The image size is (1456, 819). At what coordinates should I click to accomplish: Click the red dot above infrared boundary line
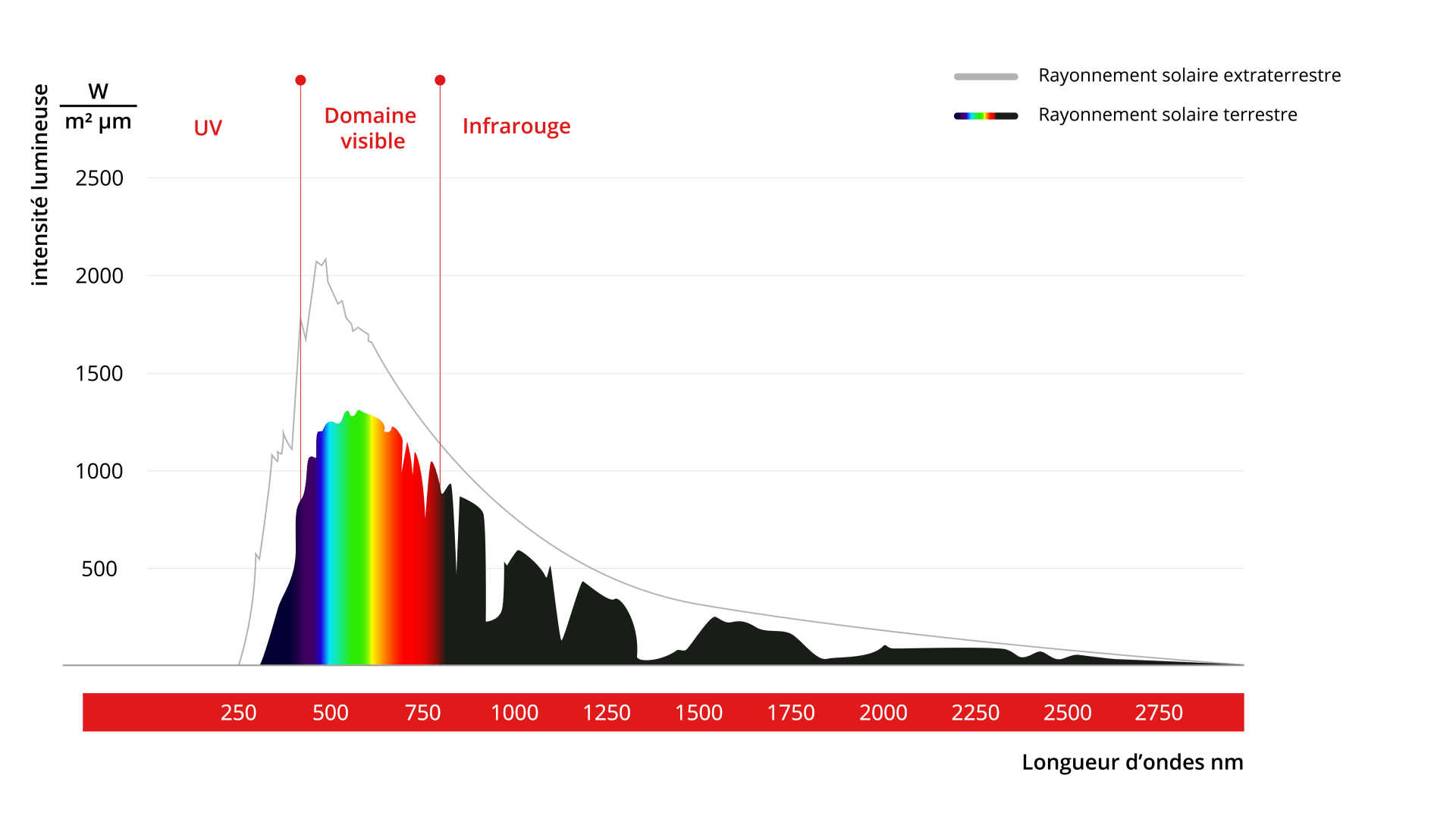(440, 80)
